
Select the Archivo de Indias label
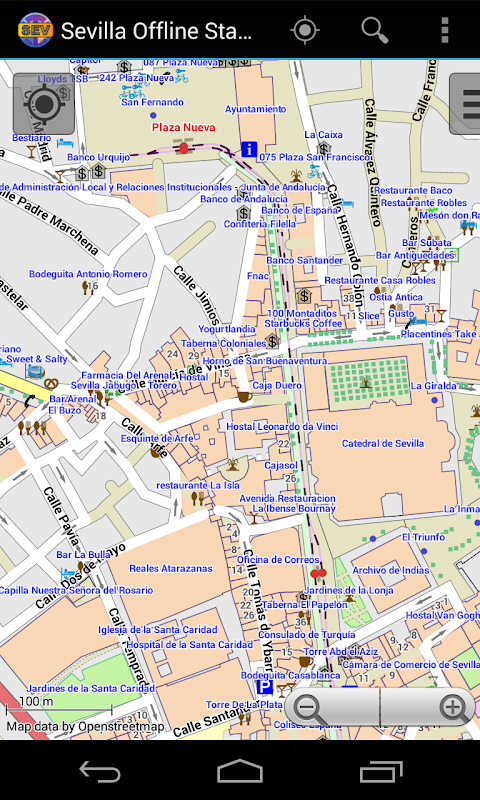[391, 570]
